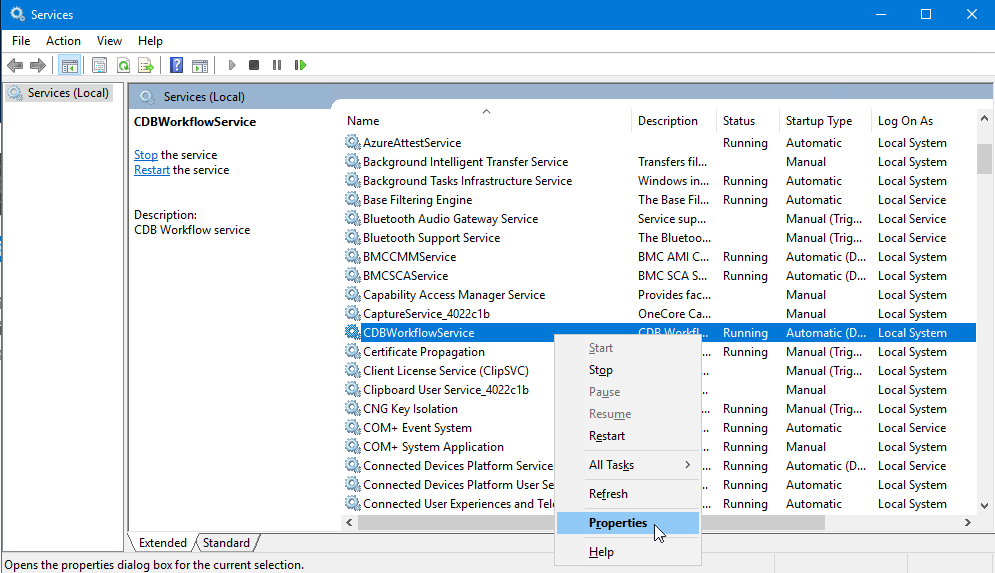Click the Start Service play icon
Image resolution: width=995 pixels, height=573 pixels.
tap(232, 65)
